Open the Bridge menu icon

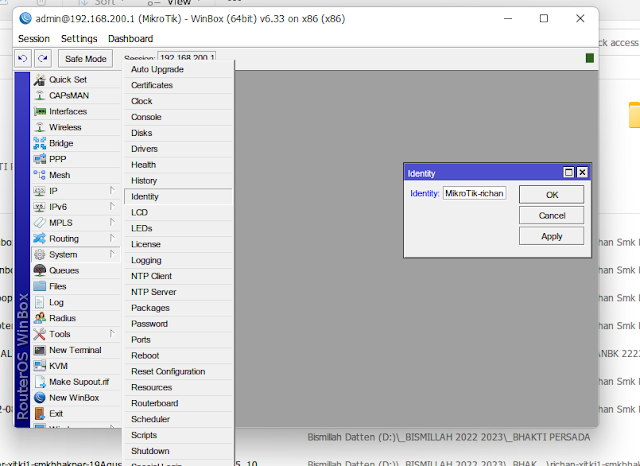point(40,143)
